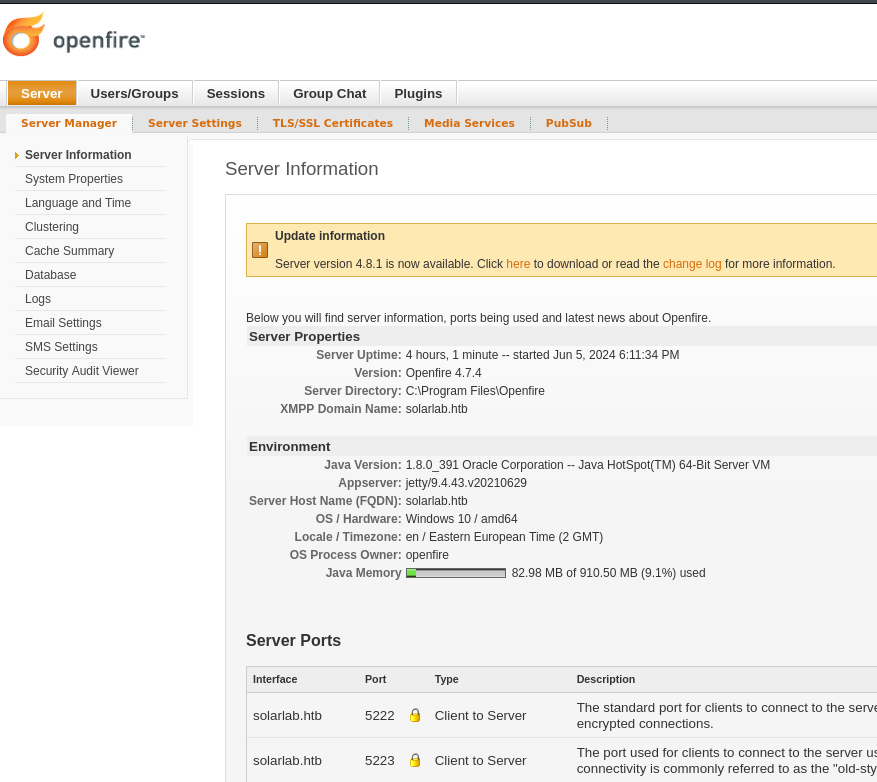This screenshot has width=877, height=782.
Task: Click the OS / Hardware value Windows 10
Action: tap(461, 519)
